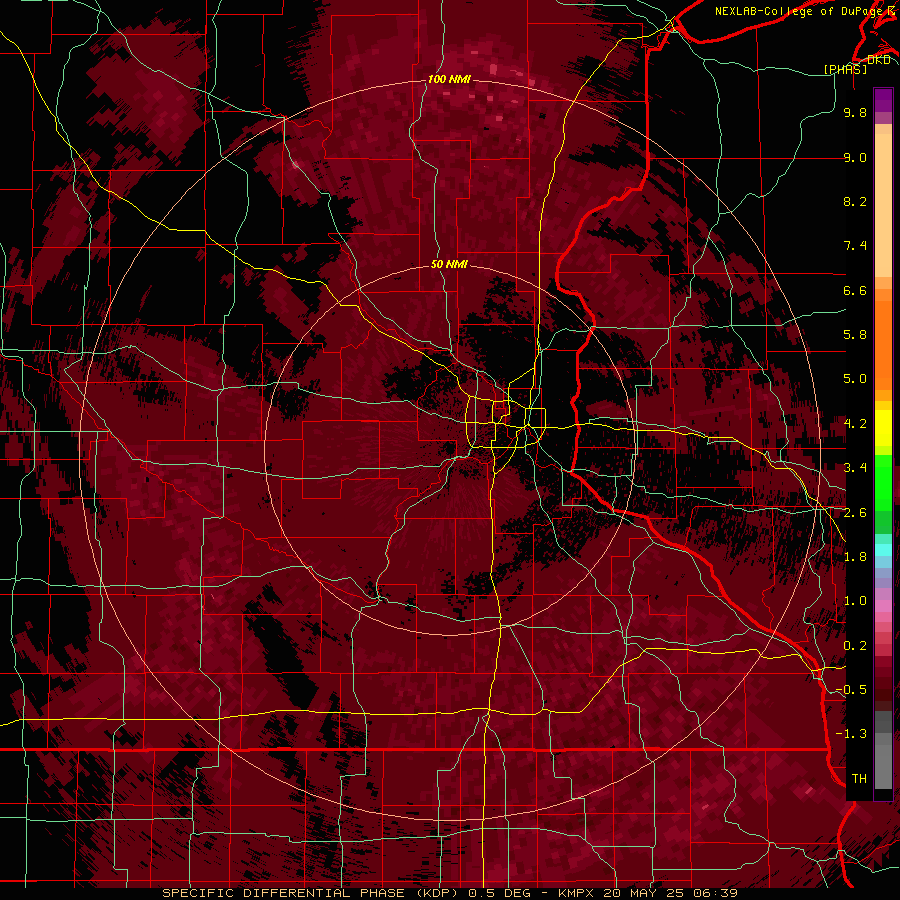Click the 3.4 scale value
Image resolution: width=900 pixels, height=900 pixels.
pyautogui.click(x=855, y=468)
